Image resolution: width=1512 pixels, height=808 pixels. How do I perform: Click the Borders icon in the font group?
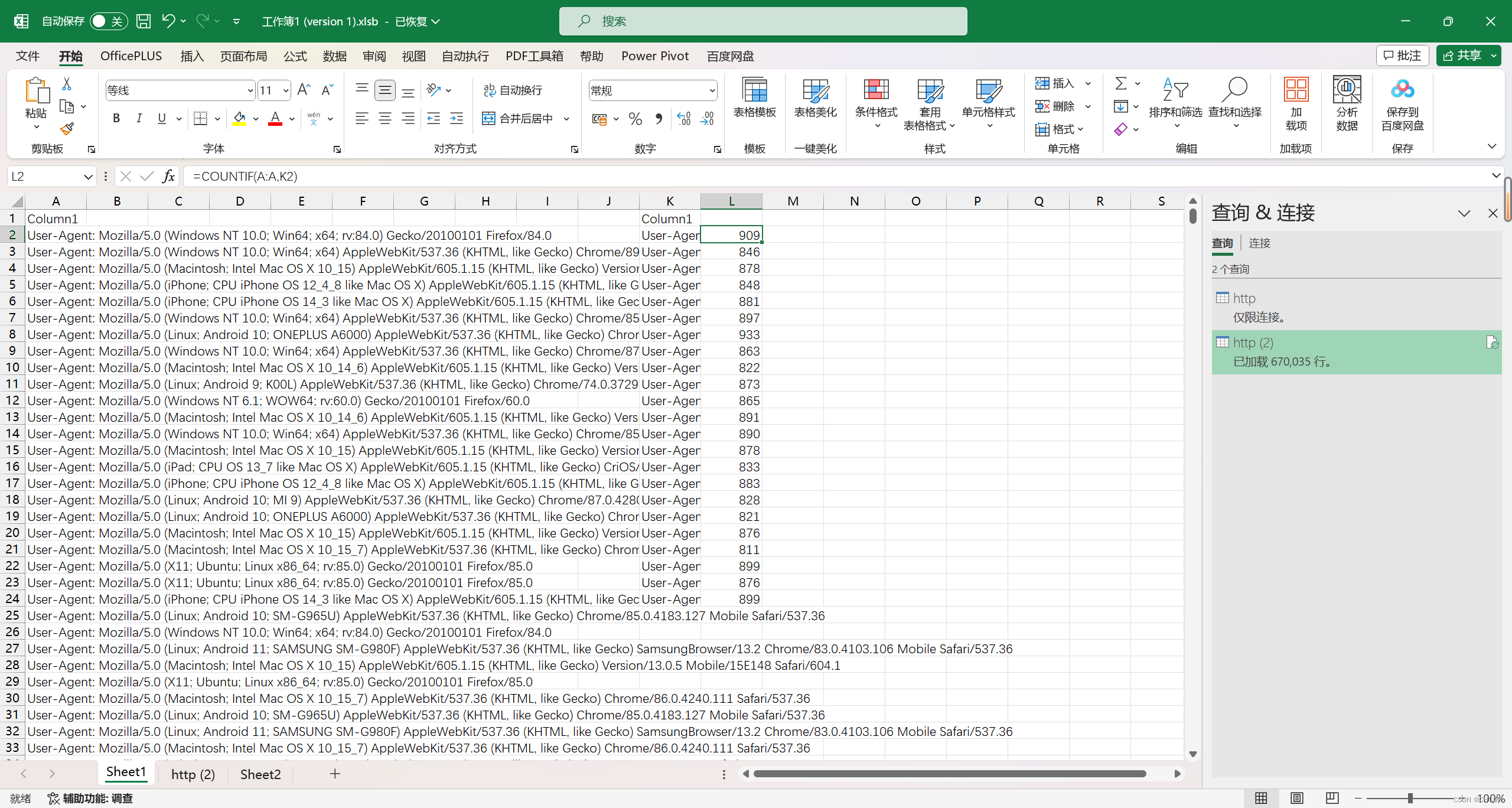click(201, 119)
